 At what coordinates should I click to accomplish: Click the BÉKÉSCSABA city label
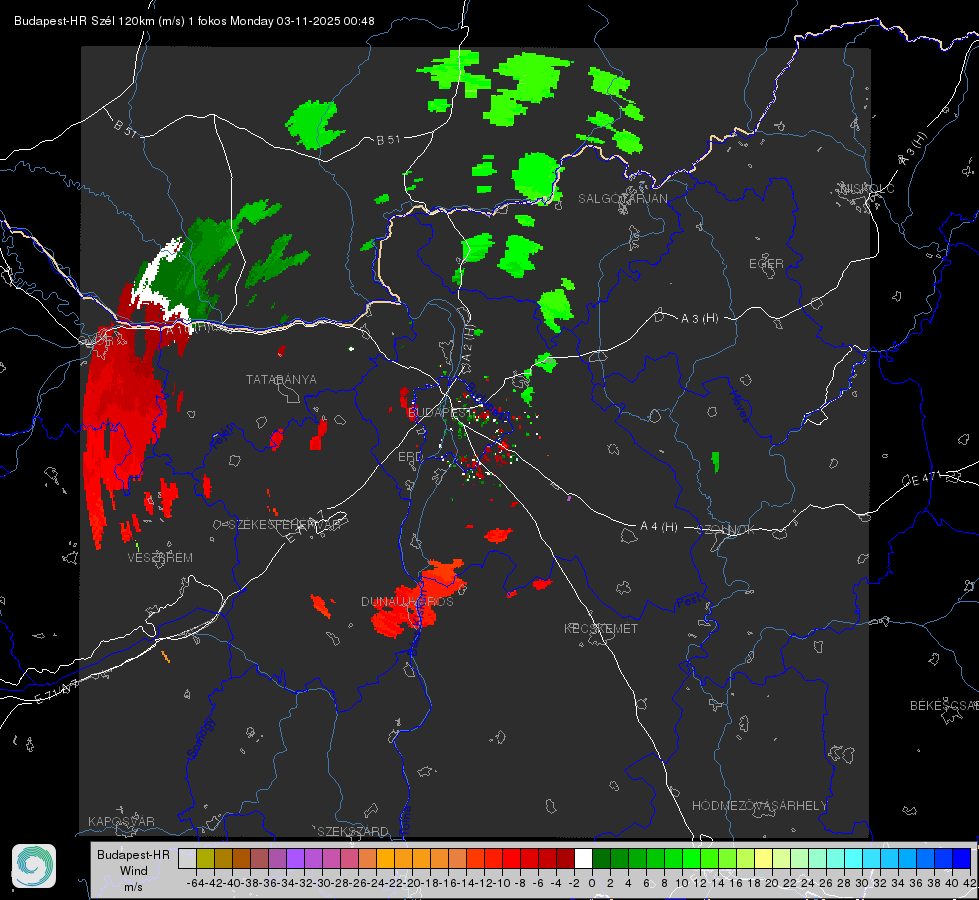coord(944,705)
